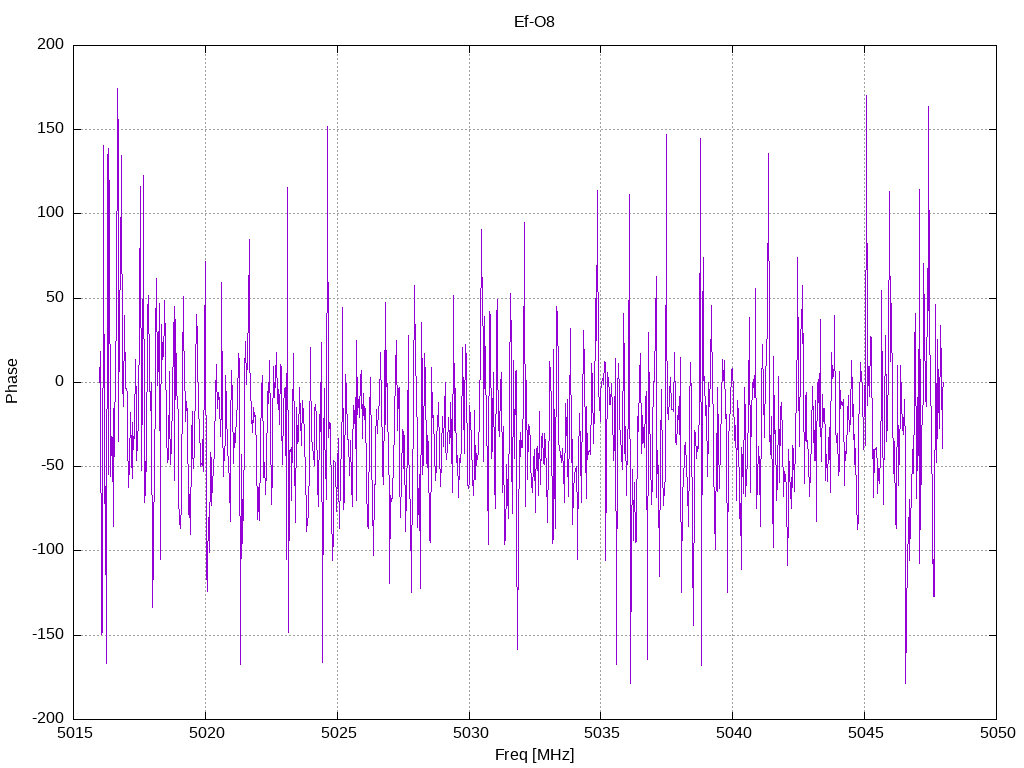Click the x-axis tick label 5035
This screenshot has width=1024, height=768.
coord(601,733)
